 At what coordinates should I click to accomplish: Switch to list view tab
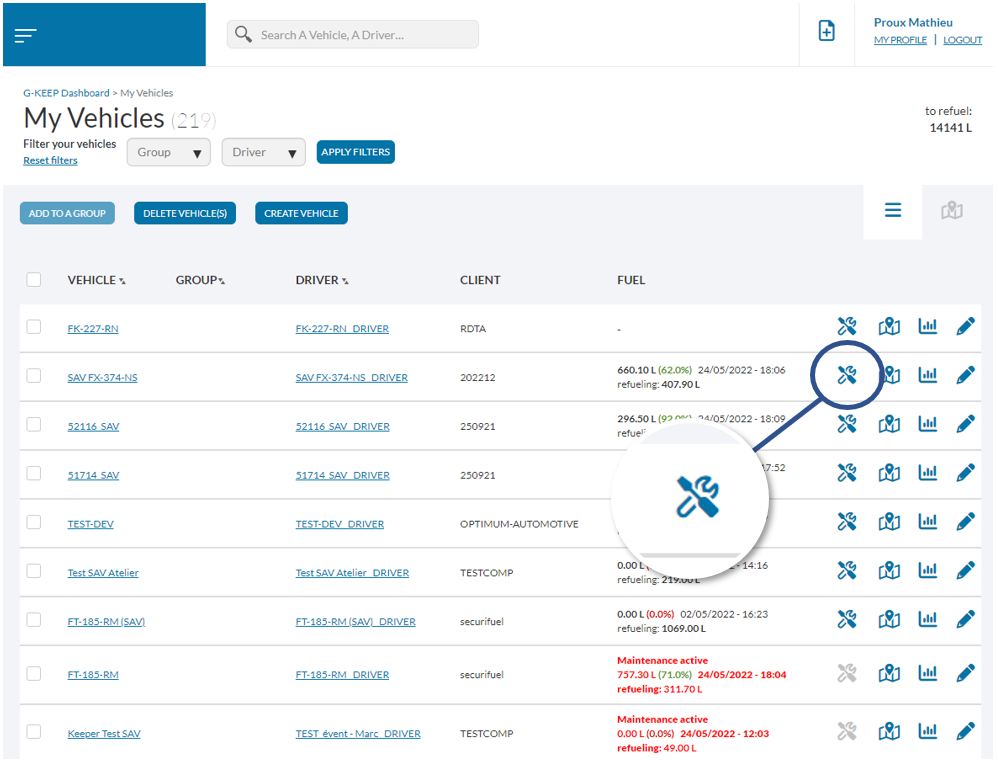(893, 211)
